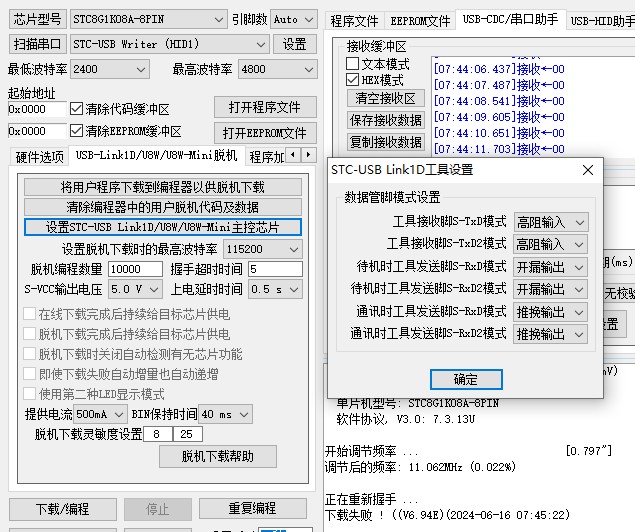The width and height of the screenshot is (635, 532).
Task: Switch to the USB-HID助手 tab
Action: tap(601, 21)
